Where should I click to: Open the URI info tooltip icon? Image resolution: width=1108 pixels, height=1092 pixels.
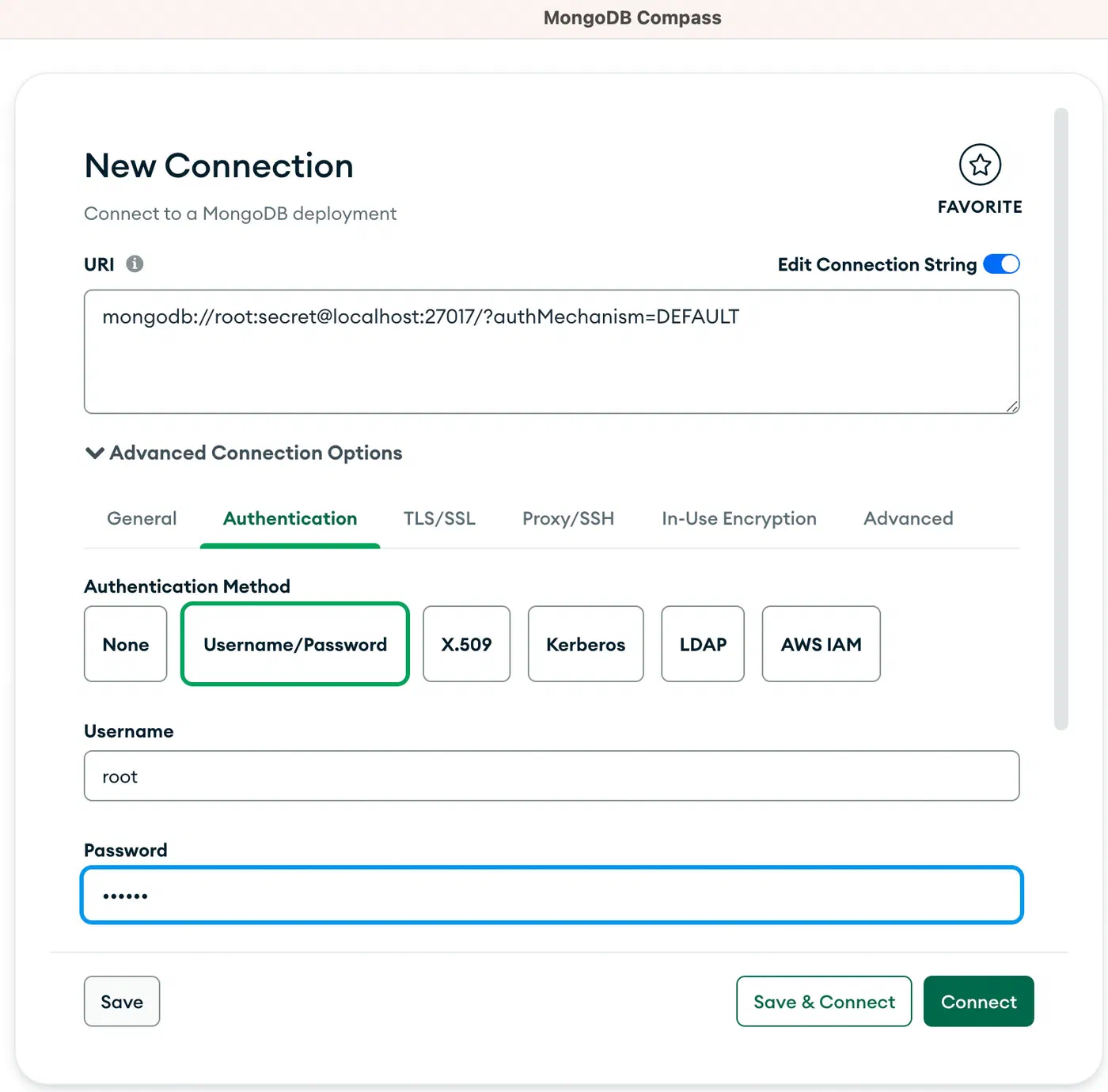[135, 264]
